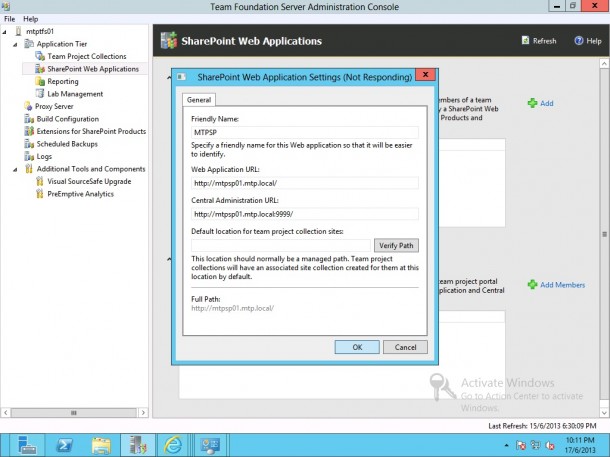This screenshot has height=457, width=610.
Task: Click the Build Configuration icon
Action: (29, 119)
